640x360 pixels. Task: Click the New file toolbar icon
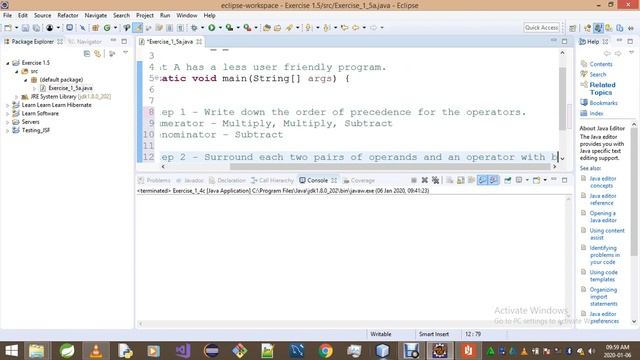(x=8, y=28)
